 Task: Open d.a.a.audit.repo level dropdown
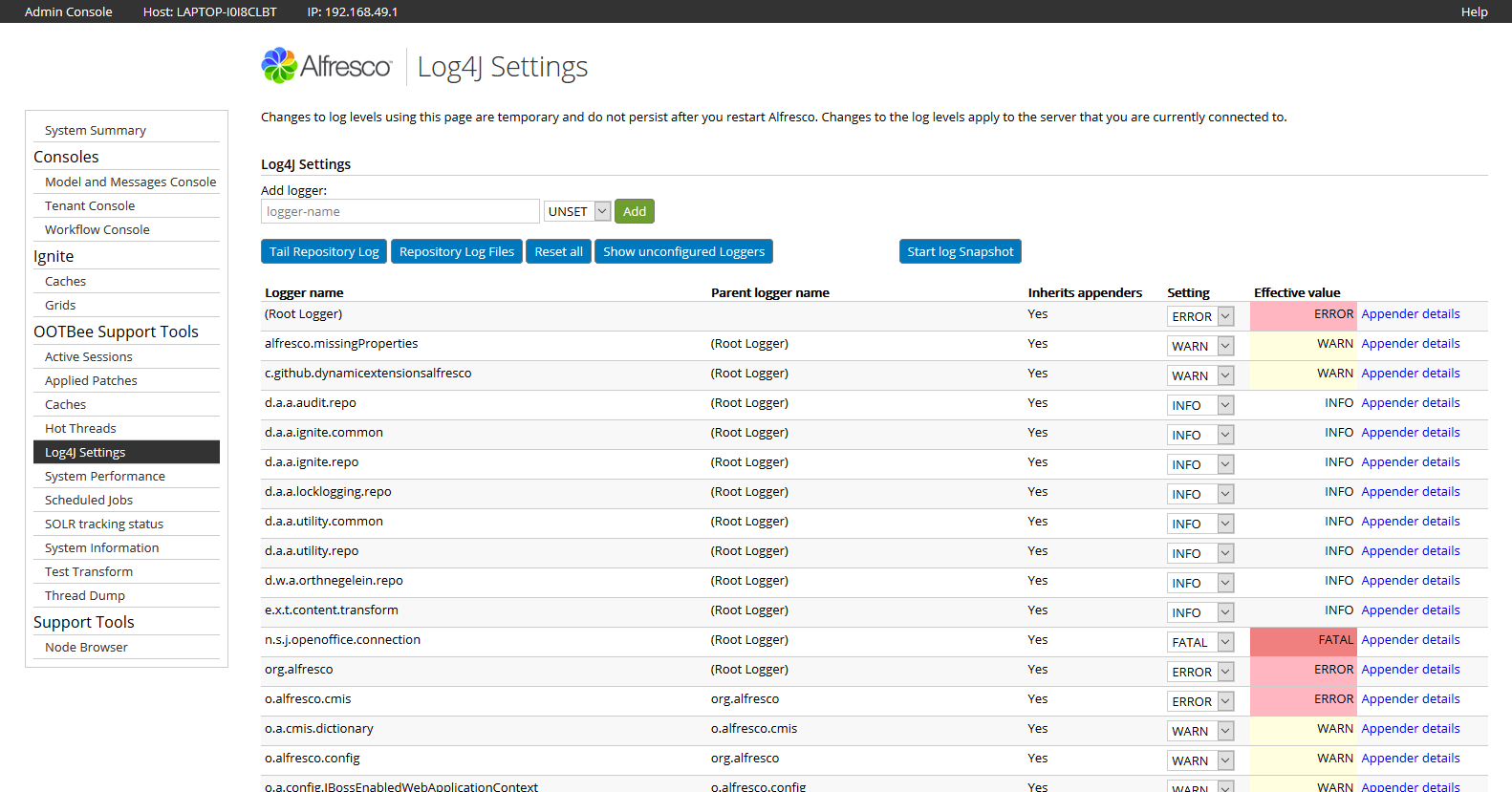pos(1200,405)
